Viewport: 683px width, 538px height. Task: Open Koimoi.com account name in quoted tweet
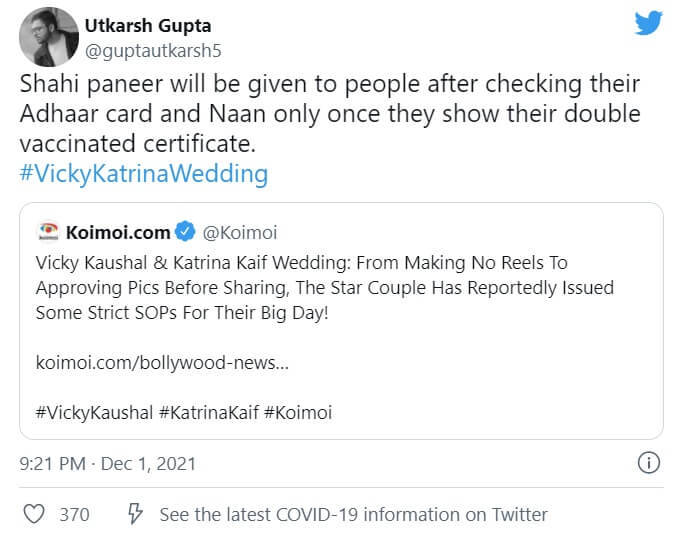pyautogui.click(x=118, y=233)
